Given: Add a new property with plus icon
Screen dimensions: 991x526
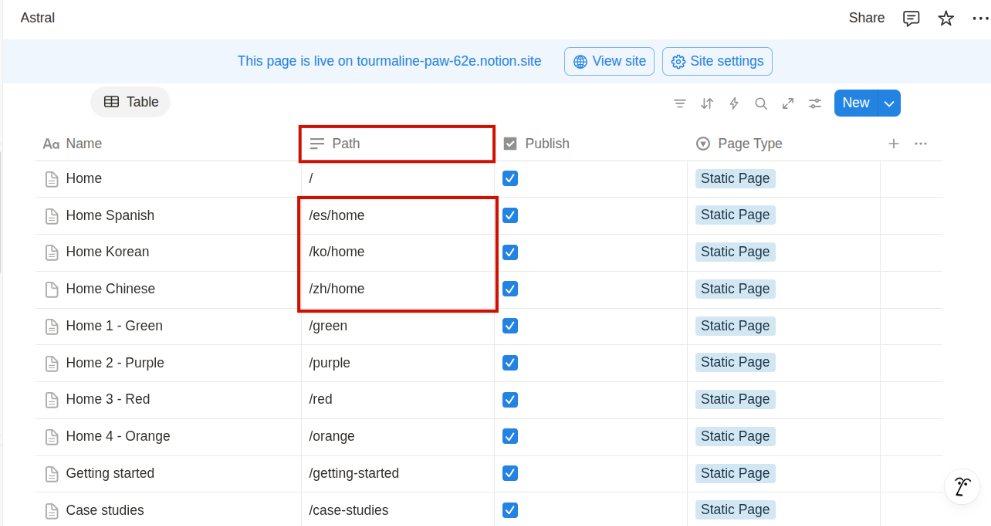Looking at the screenshot, I should click(894, 144).
